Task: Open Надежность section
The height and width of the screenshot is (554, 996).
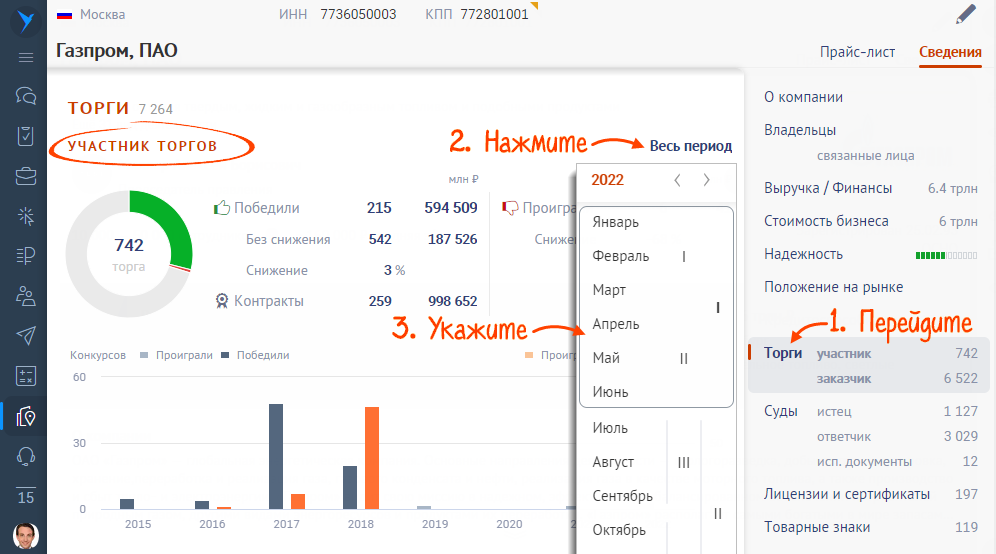Action: (803, 254)
